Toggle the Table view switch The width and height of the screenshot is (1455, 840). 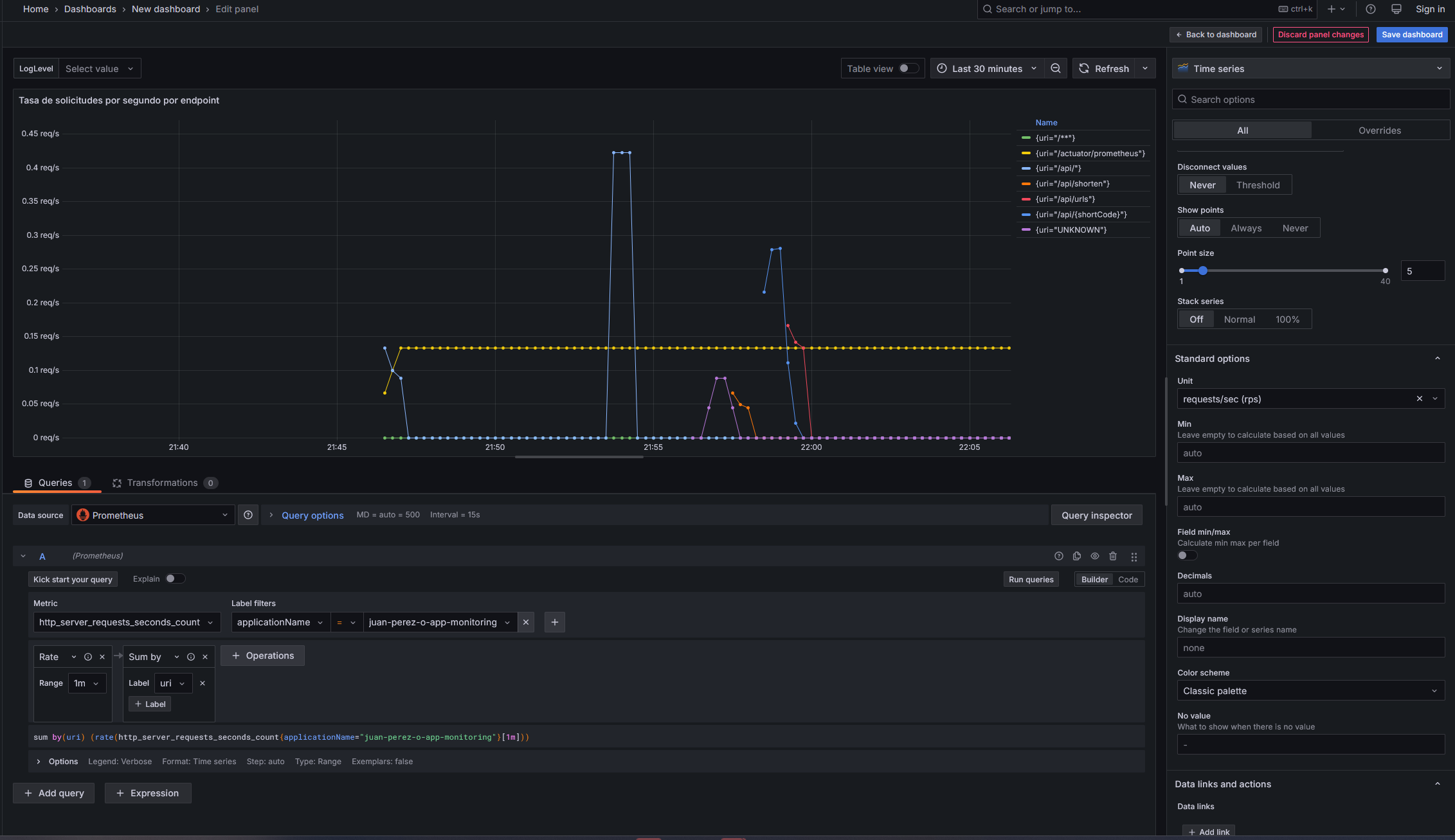908,69
